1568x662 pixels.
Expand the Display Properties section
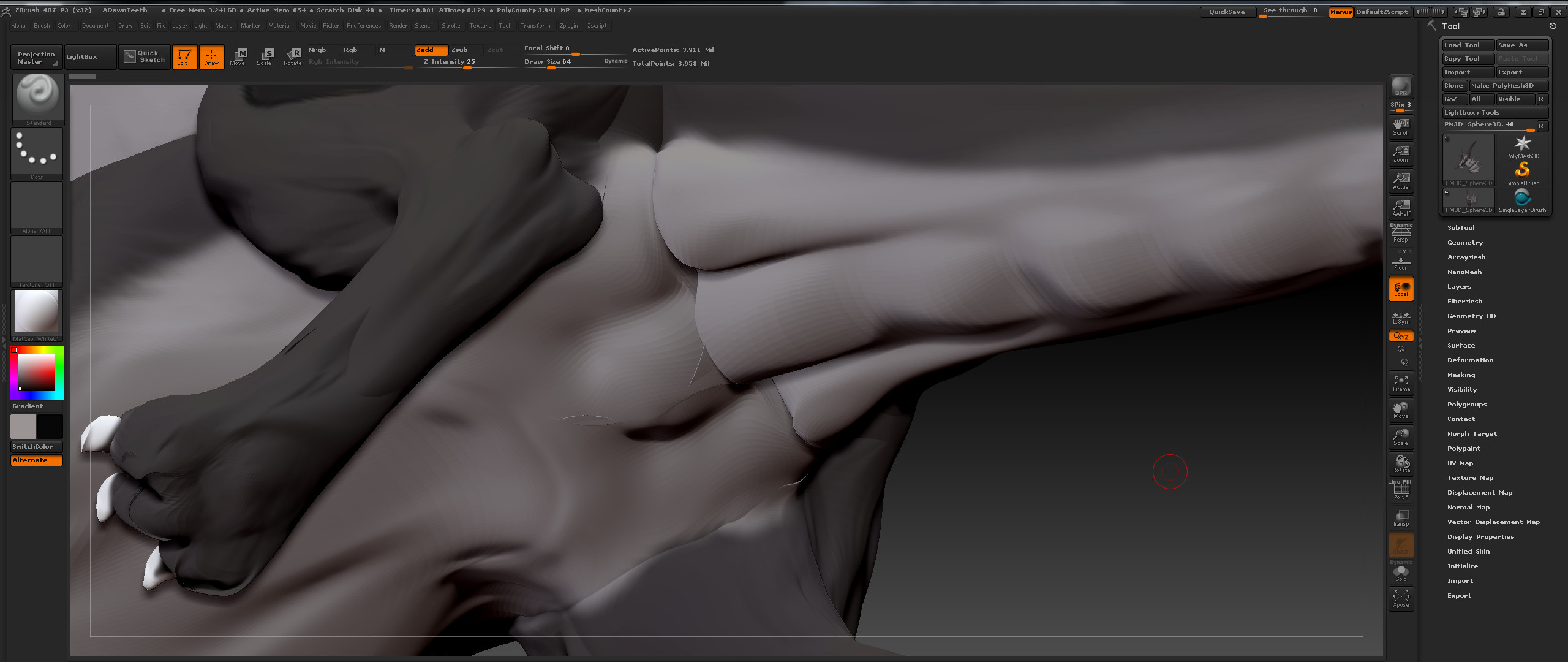[x=1480, y=536]
